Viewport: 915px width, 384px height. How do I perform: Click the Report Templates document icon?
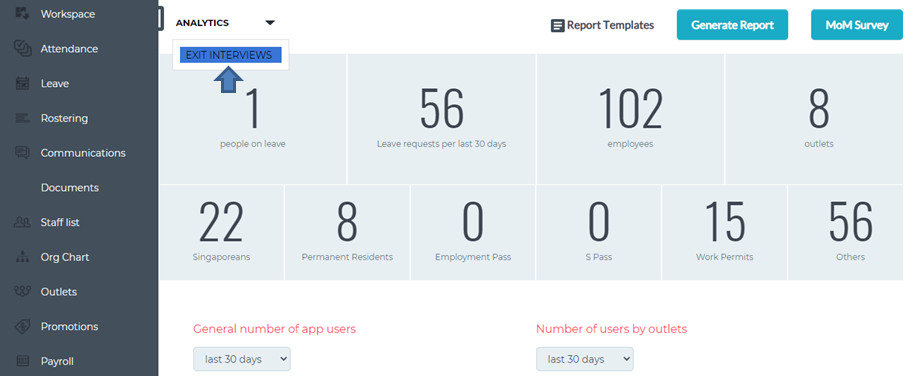point(558,26)
